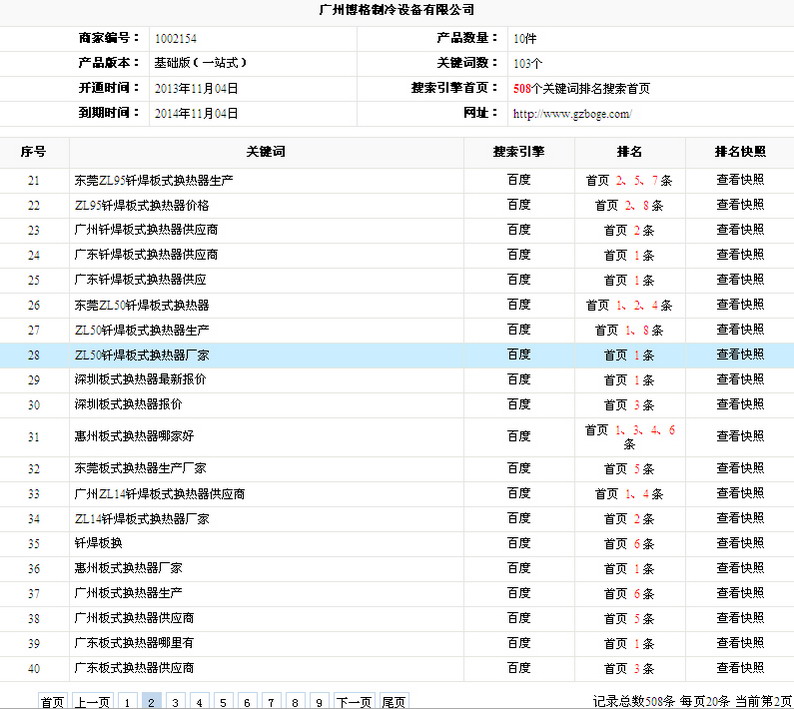Select keyword 广东板式换热器哪里有
The height and width of the screenshot is (709, 794).
134,643
